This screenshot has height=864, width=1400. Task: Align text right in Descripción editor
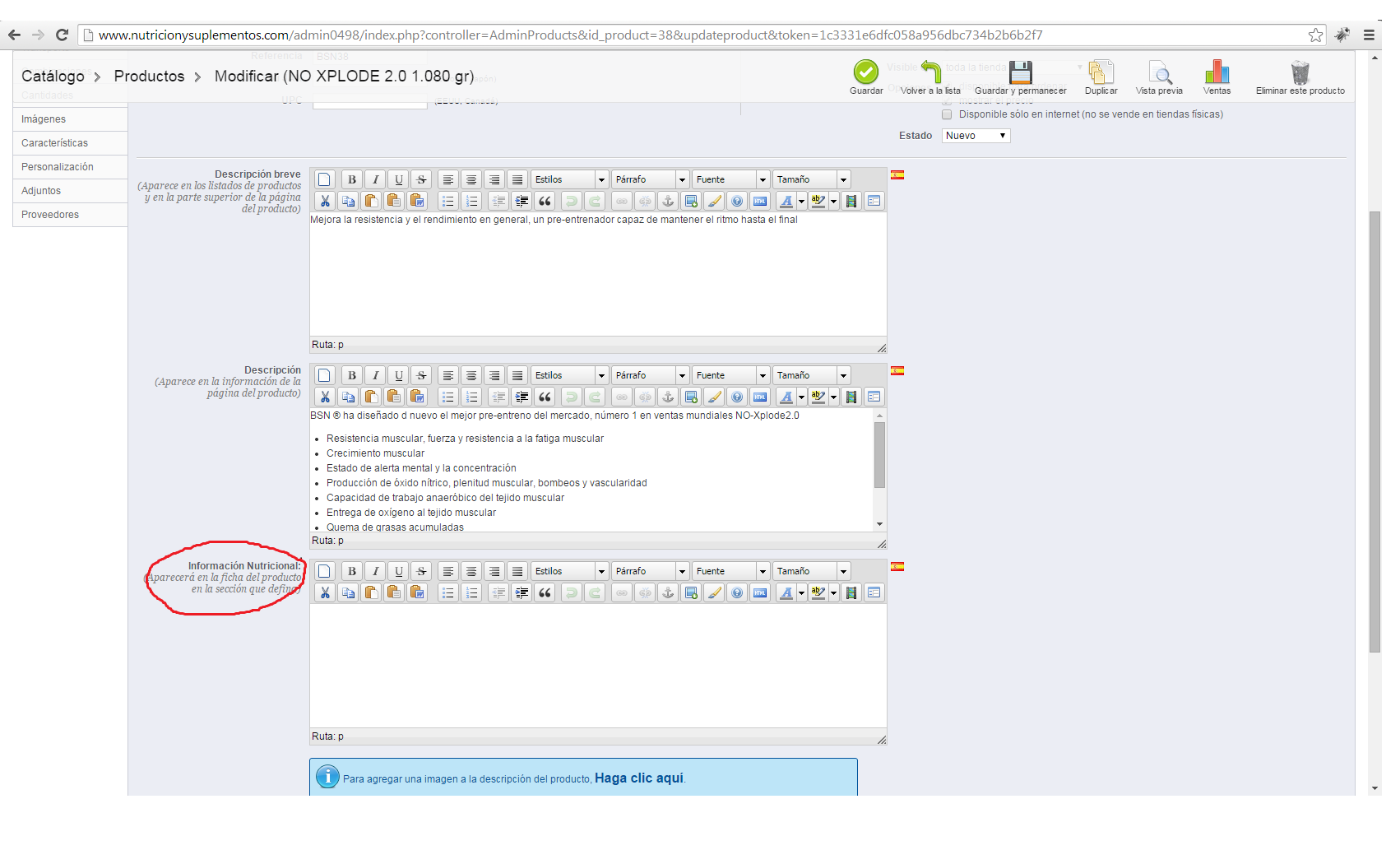[x=494, y=375]
